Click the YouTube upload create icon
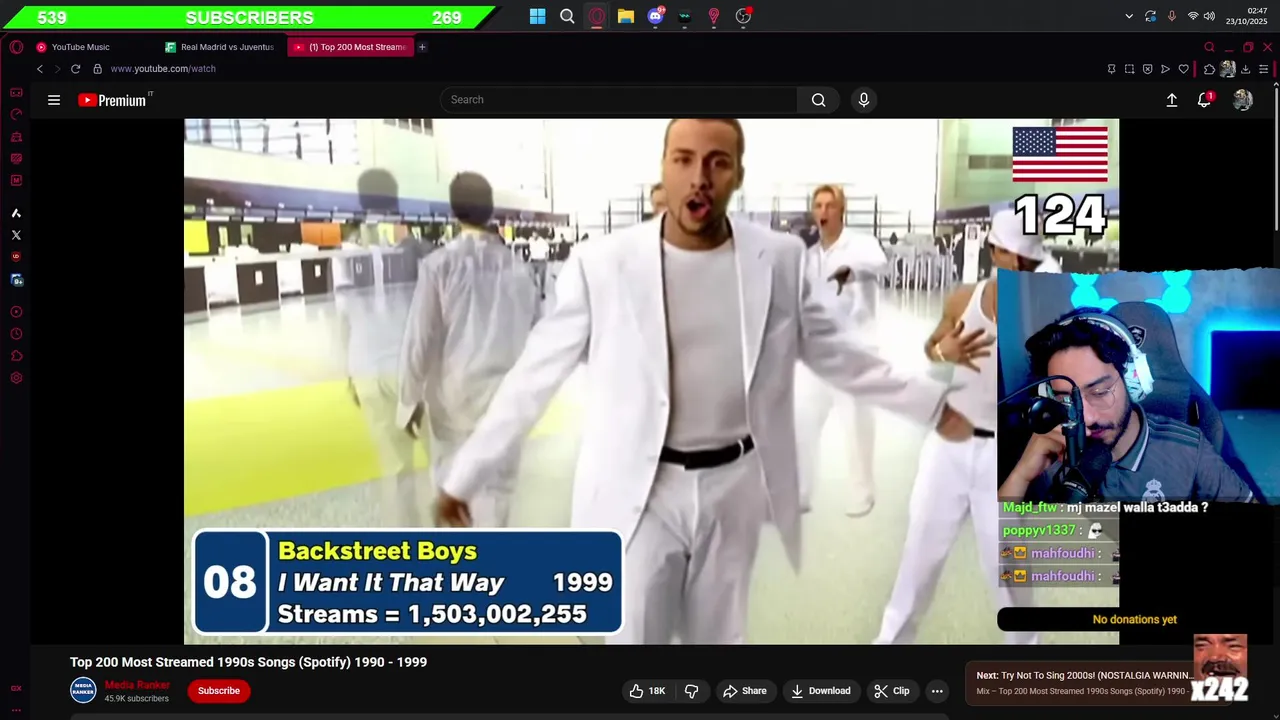1280x720 pixels. [x=1172, y=100]
